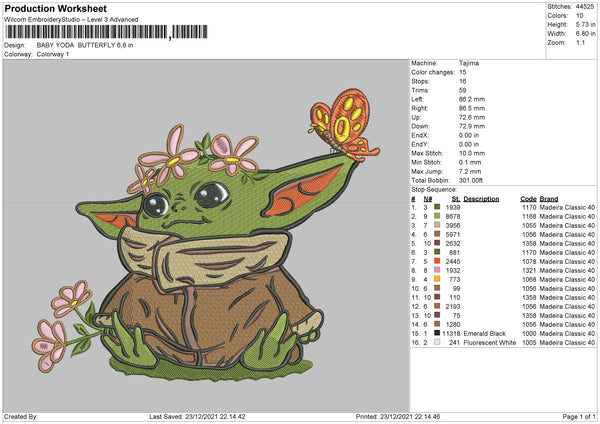This screenshot has width=600, height=424.
Task: Click the Production Worksheet title
Action: (56, 8)
